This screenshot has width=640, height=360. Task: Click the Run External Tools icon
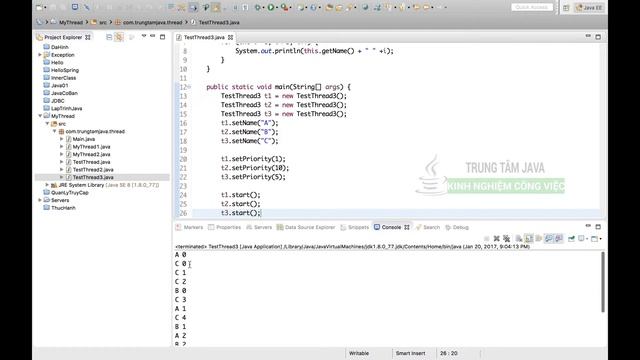(284, 7)
